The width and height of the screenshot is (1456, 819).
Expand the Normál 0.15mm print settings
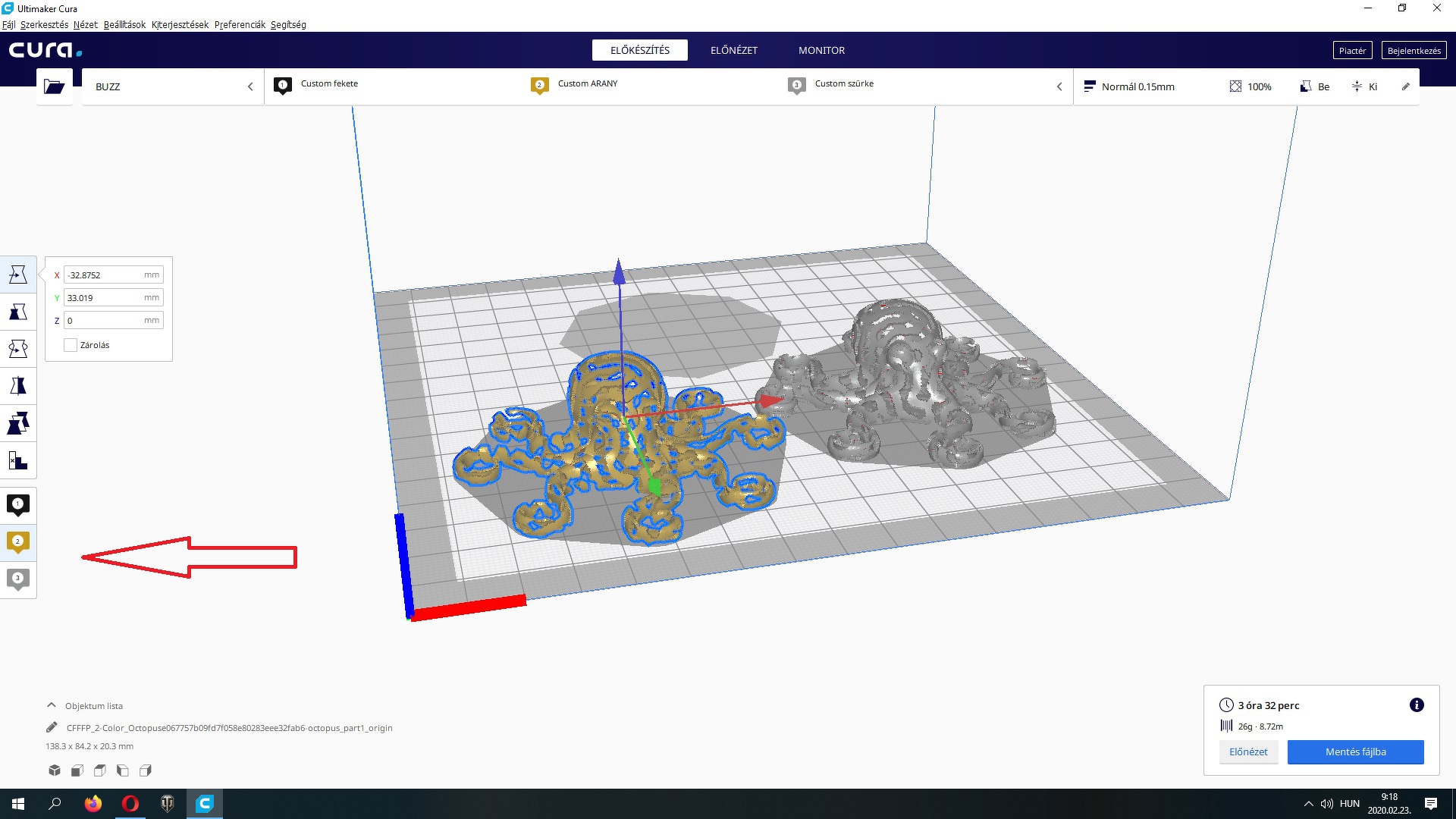click(1137, 86)
